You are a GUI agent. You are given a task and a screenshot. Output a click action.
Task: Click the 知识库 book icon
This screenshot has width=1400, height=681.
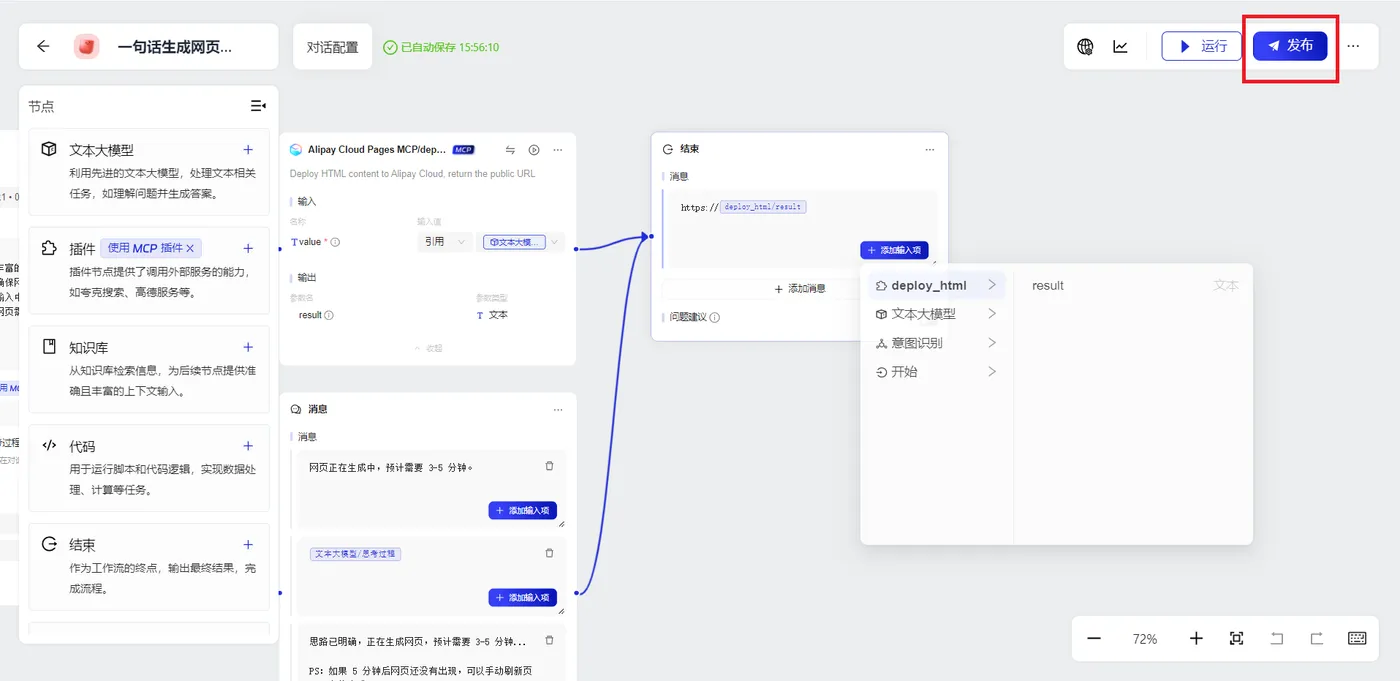49,347
